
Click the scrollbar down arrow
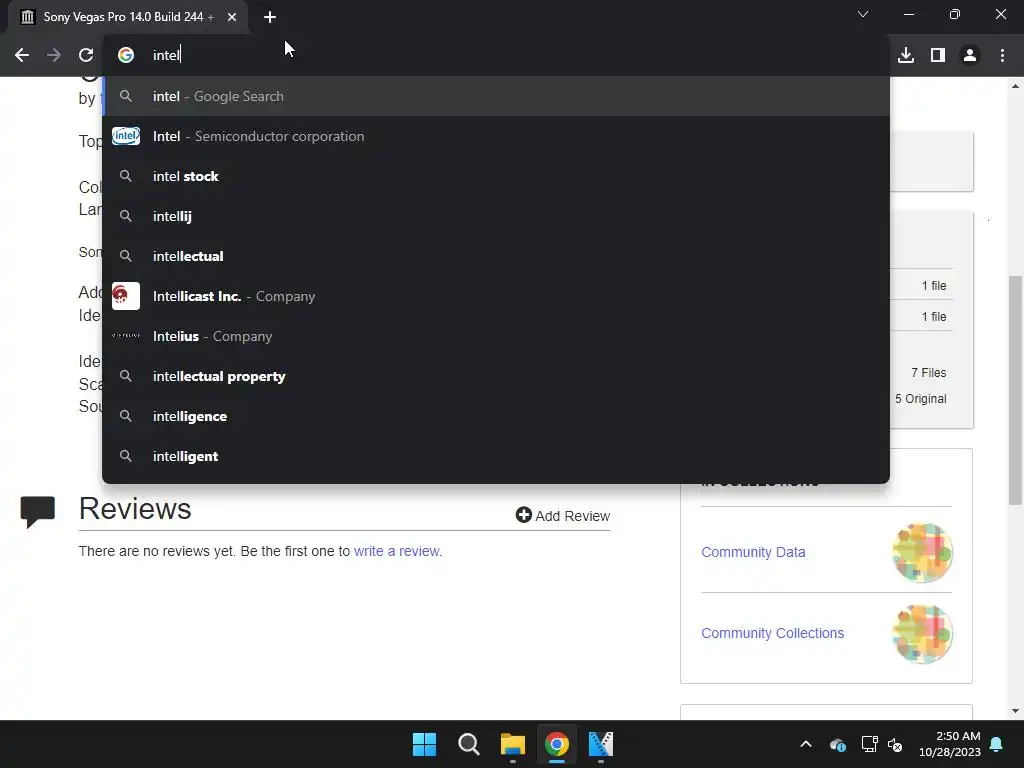1015,711
